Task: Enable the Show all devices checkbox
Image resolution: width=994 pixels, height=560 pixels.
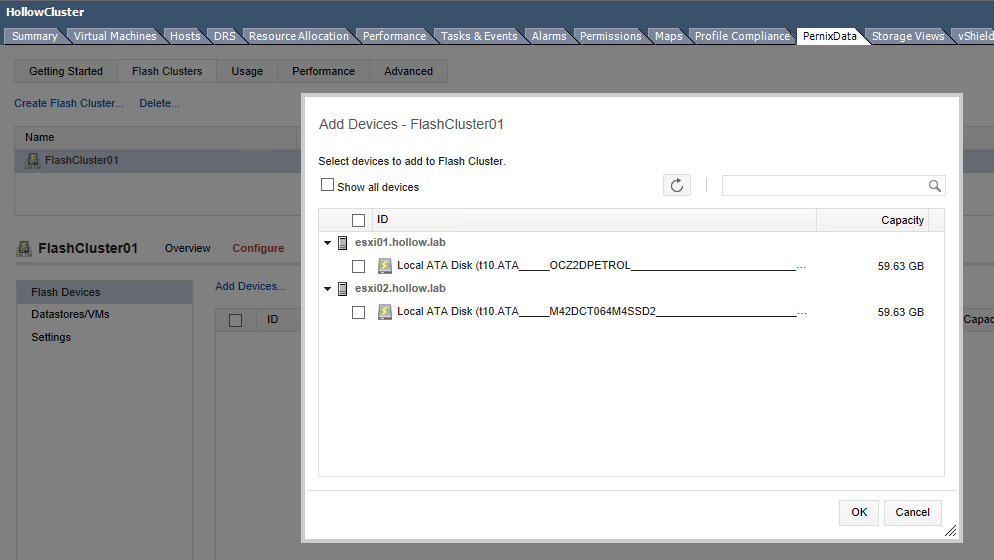Action: 327,185
